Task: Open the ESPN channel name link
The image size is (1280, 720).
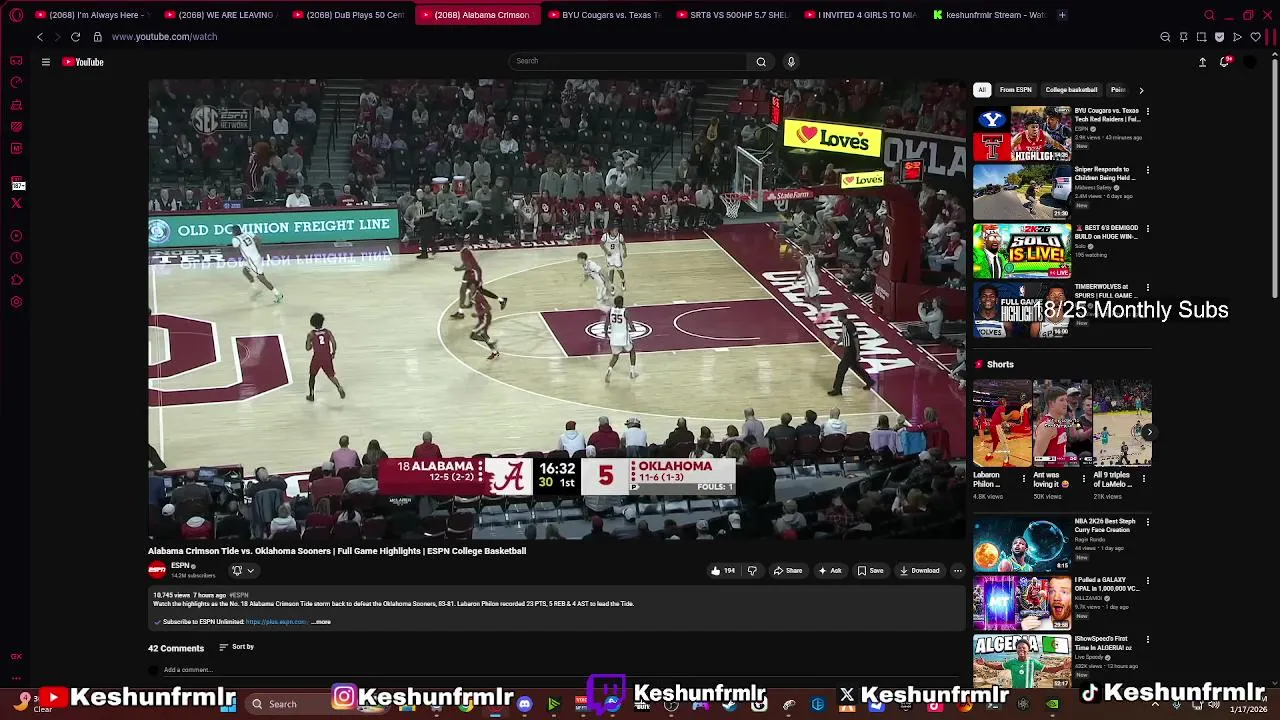Action: tap(180, 566)
